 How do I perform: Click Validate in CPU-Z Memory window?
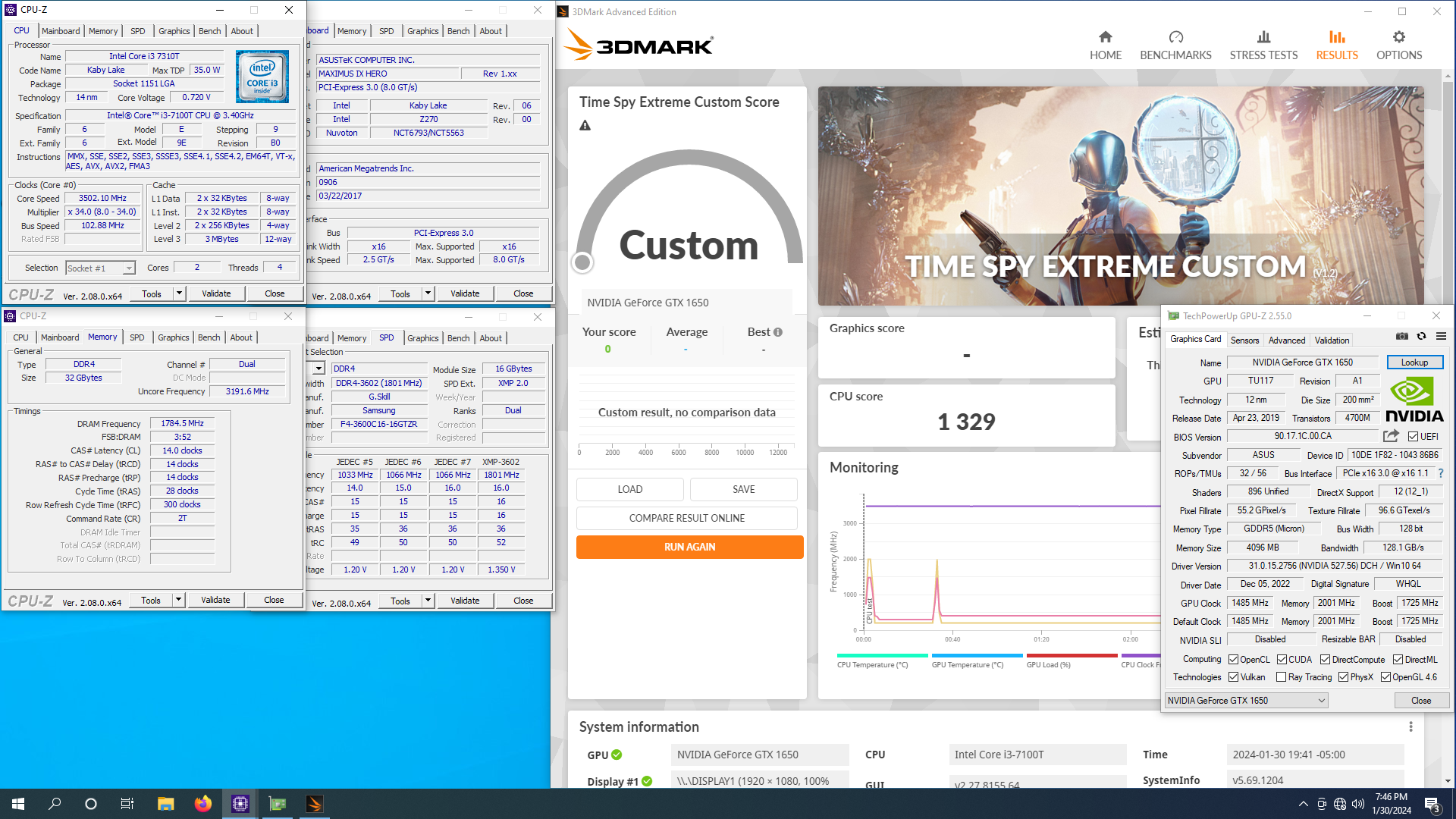[x=215, y=600]
